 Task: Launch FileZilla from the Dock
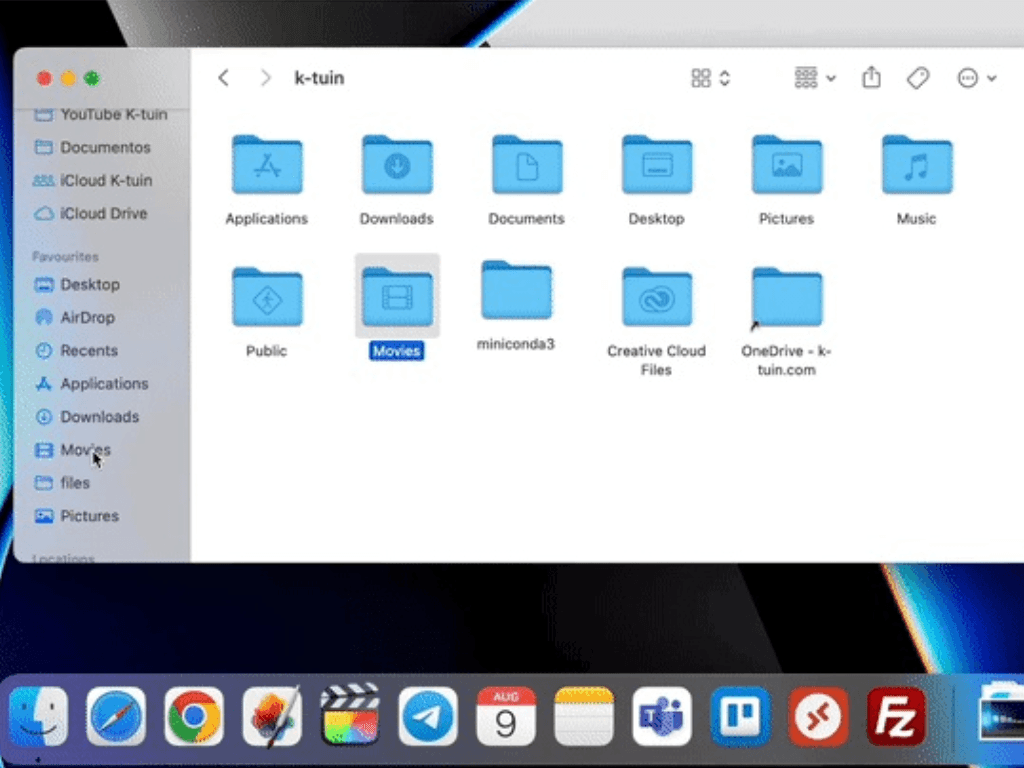[x=895, y=716]
